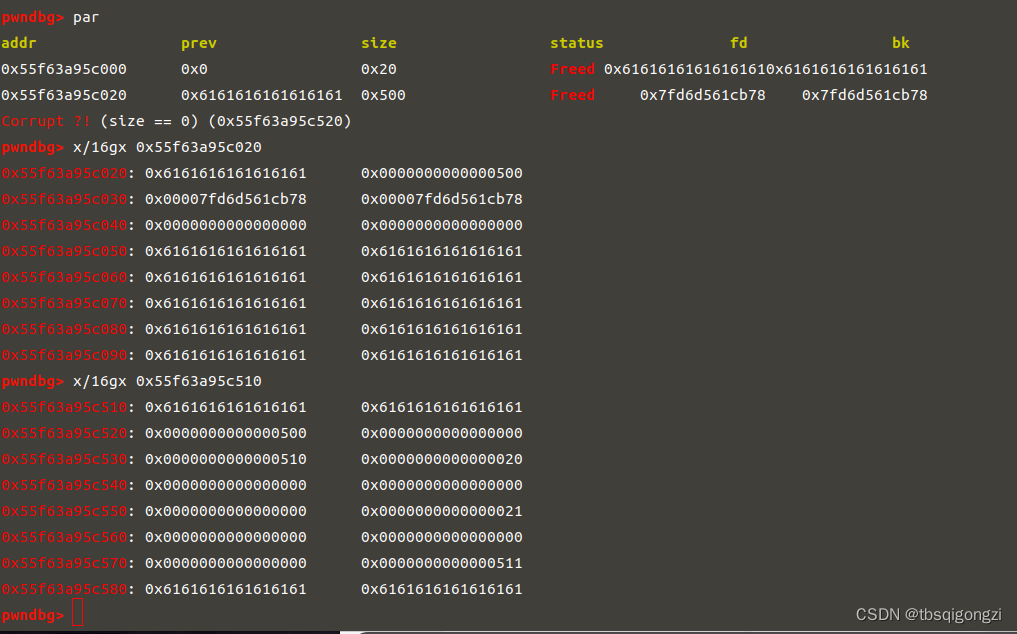Click the value "0x0000000000000510"

(x=226, y=459)
